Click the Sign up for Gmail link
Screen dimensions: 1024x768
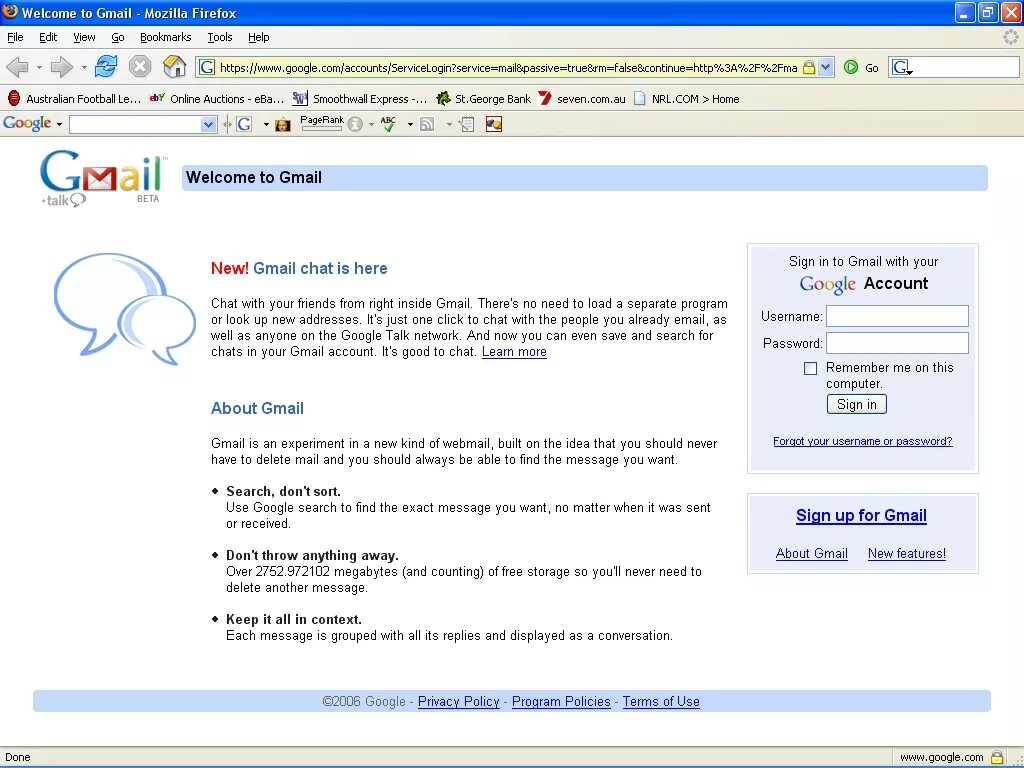[x=861, y=516]
